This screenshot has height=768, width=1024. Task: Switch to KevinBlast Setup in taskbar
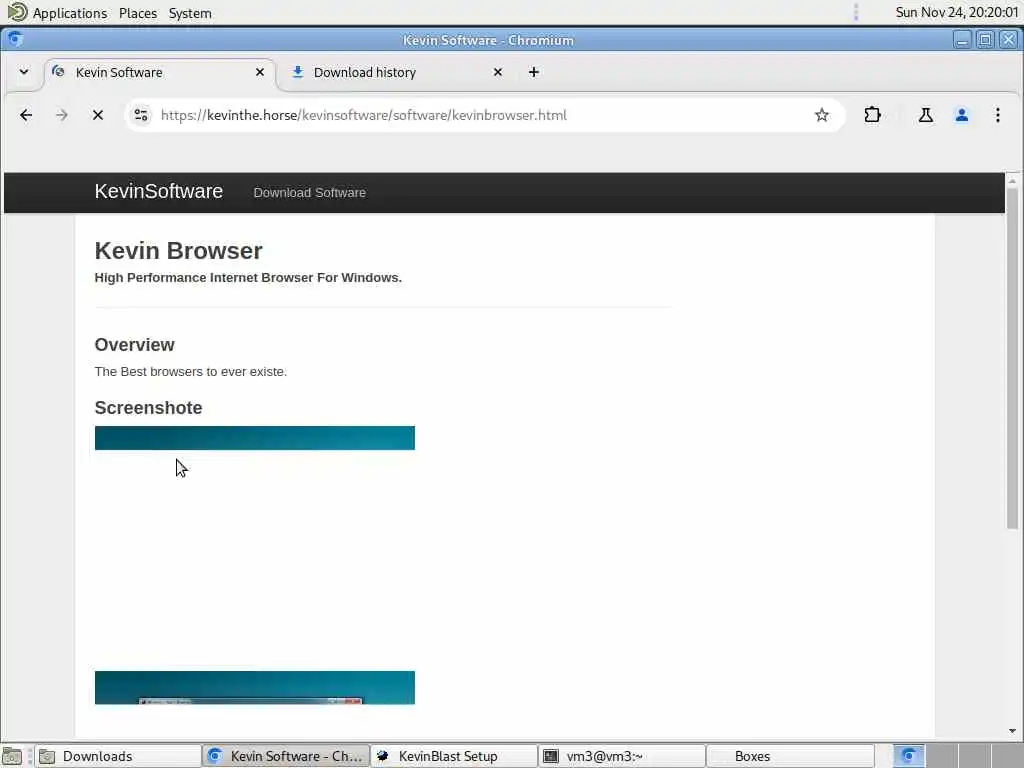coord(454,756)
